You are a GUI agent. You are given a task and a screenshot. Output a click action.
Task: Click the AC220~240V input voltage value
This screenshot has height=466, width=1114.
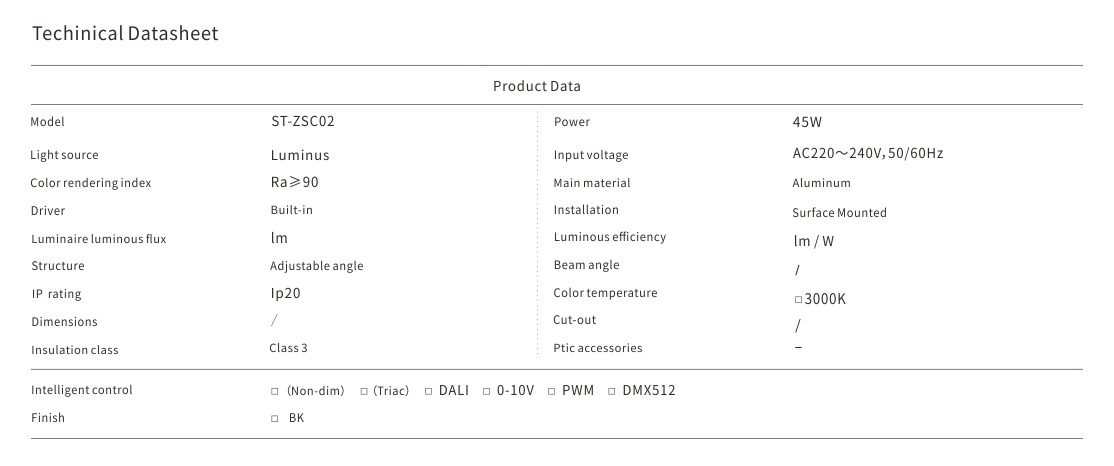coord(867,154)
